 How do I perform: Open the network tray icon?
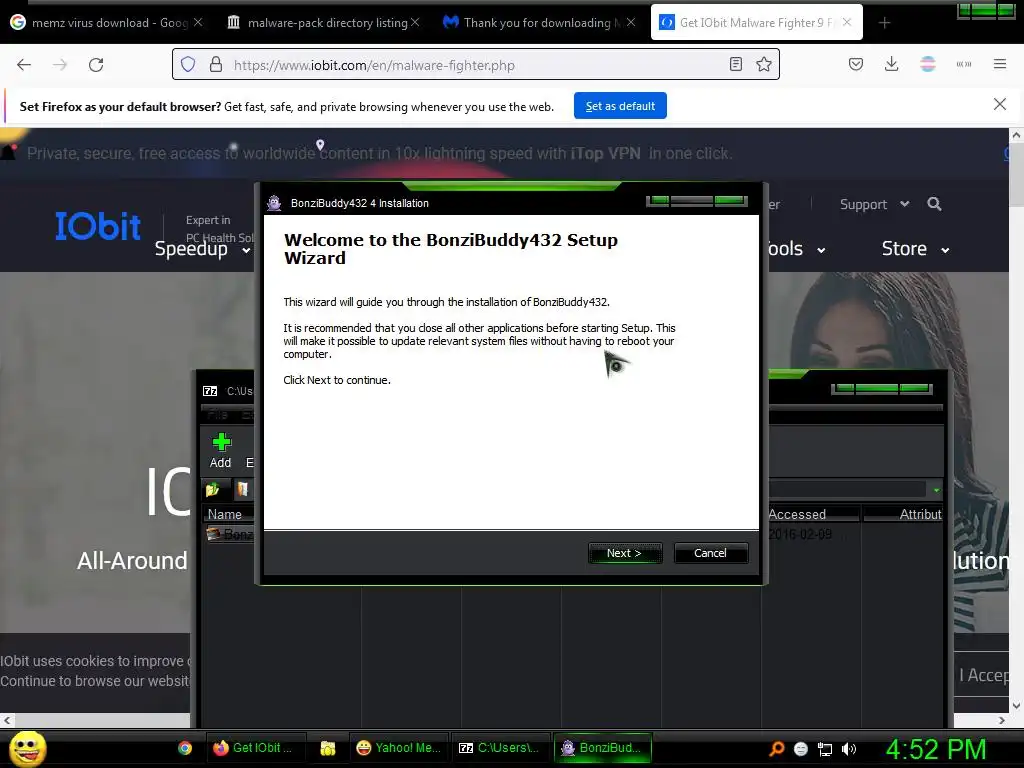tap(825, 749)
